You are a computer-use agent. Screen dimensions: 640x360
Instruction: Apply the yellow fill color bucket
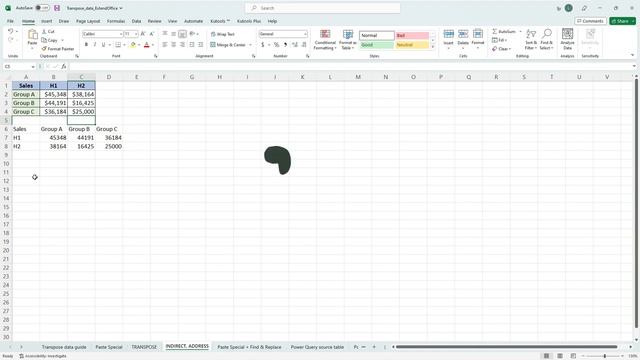pos(133,44)
